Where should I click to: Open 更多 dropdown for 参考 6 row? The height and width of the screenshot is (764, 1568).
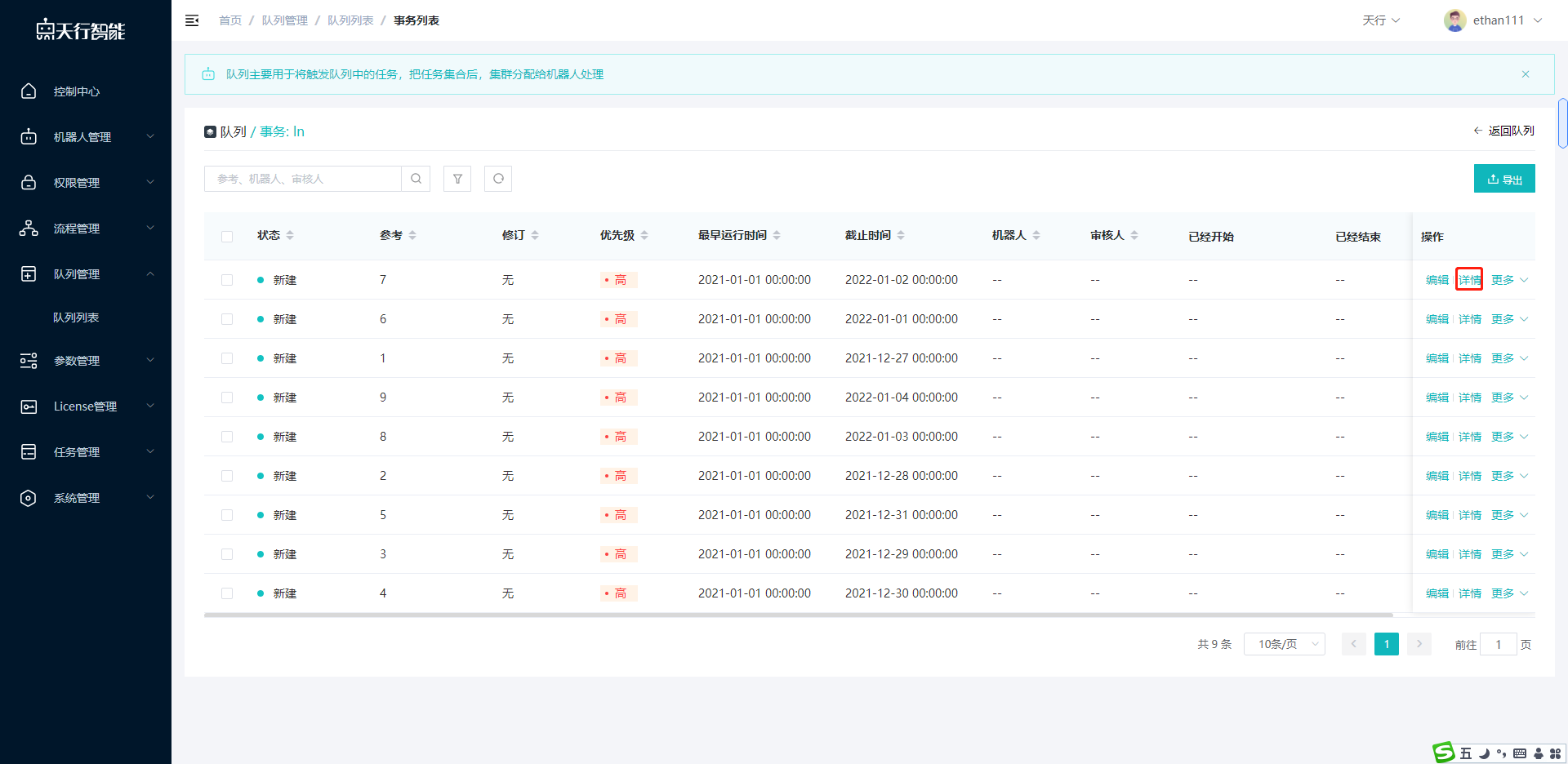point(1509,319)
